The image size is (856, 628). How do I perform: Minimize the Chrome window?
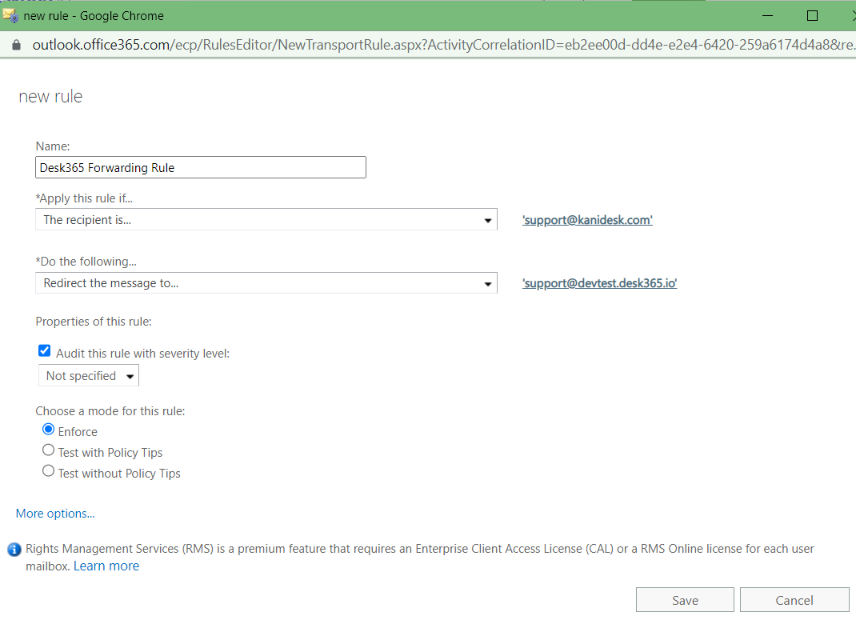point(766,16)
